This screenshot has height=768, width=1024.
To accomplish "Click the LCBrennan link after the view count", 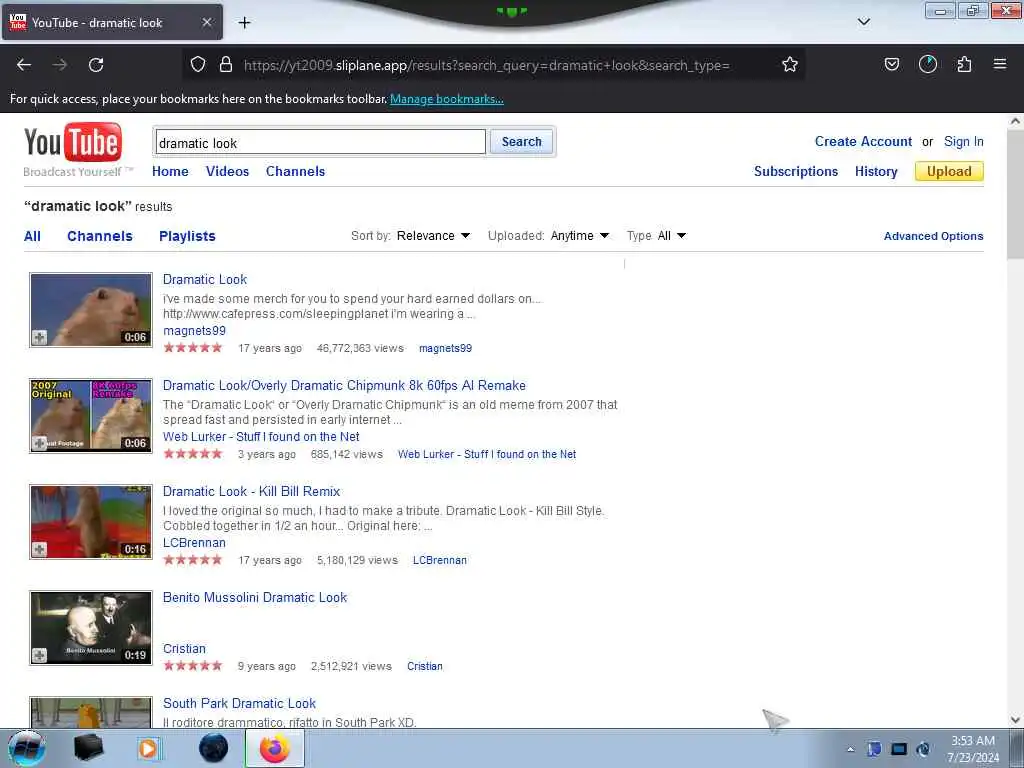I will coord(440,560).
